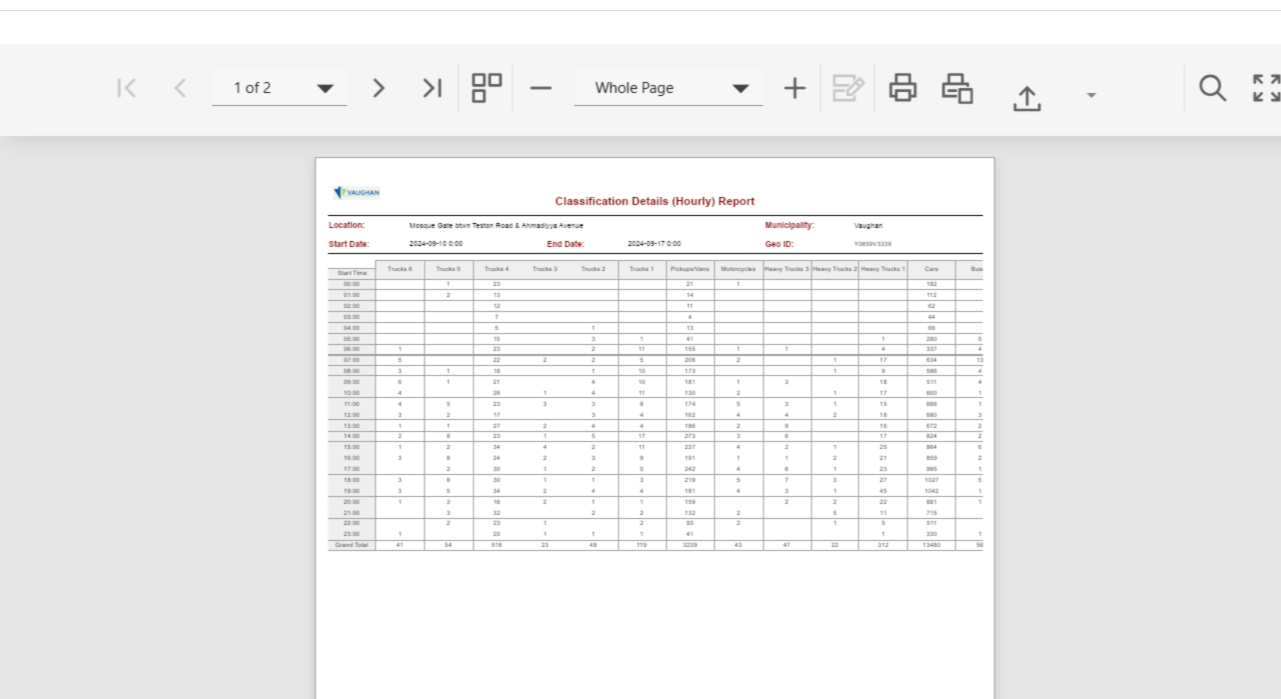Jump to the last page
The height and width of the screenshot is (699, 1281).
(432, 88)
